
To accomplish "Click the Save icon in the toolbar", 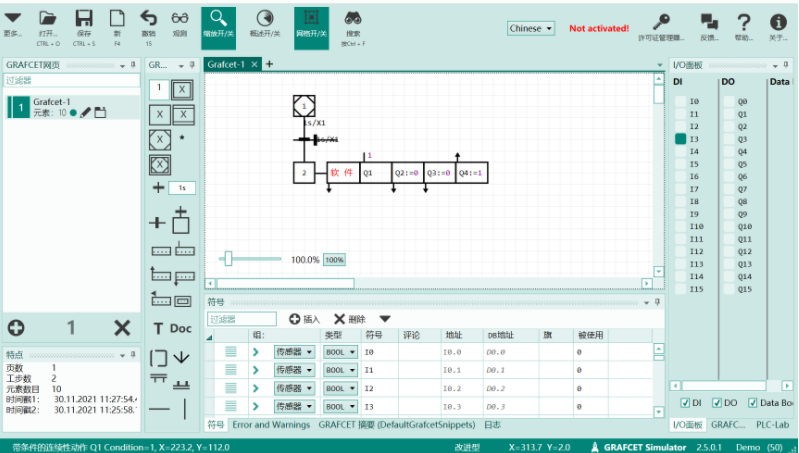I will pyautogui.click(x=84, y=20).
